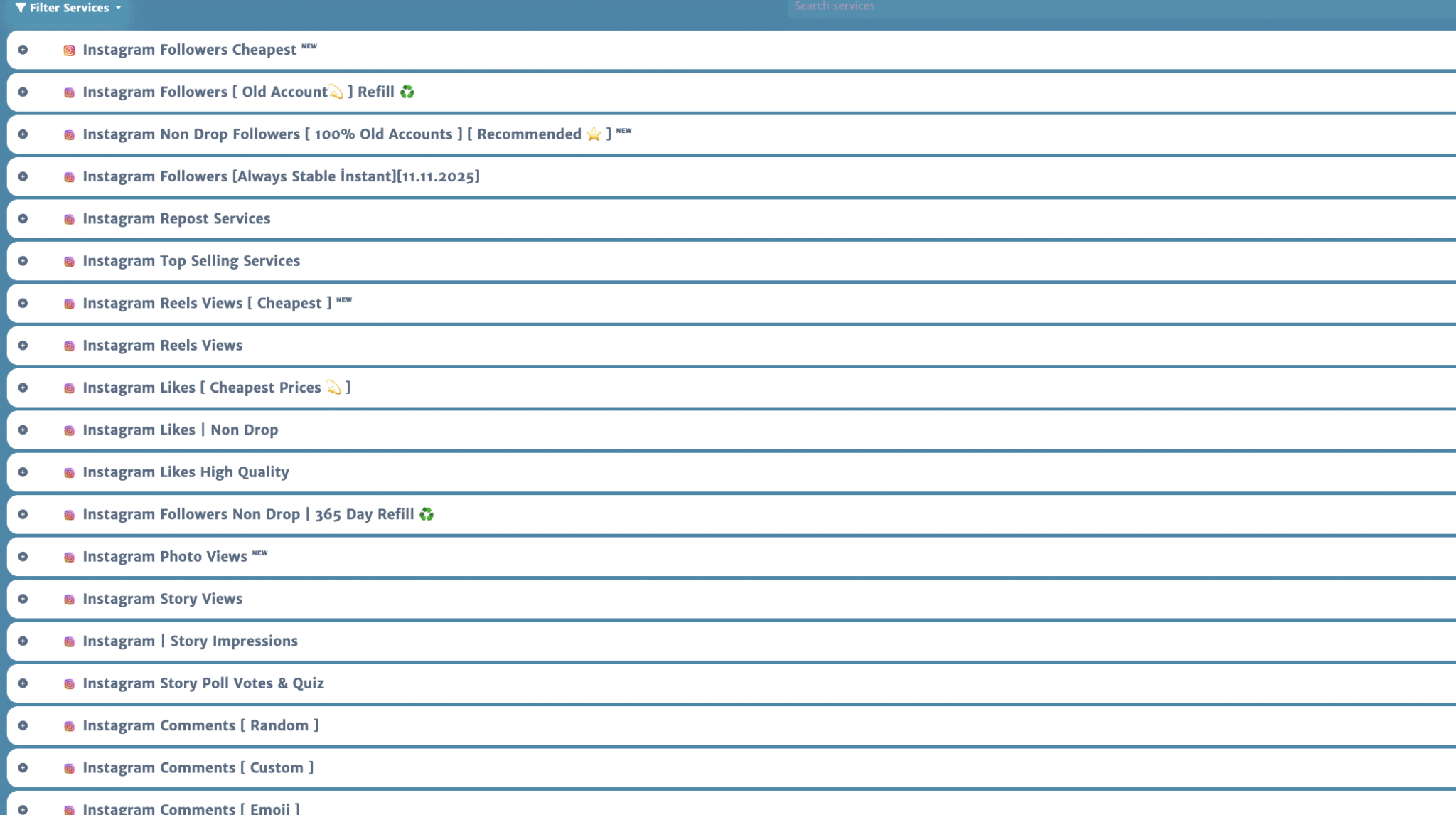Click Instagram logo beside Photo Views
This screenshot has height=815, width=1456.
pos(69,558)
